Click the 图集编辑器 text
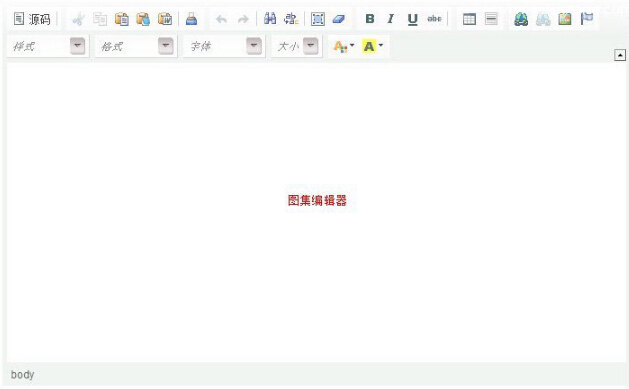 pyautogui.click(x=317, y=200)
